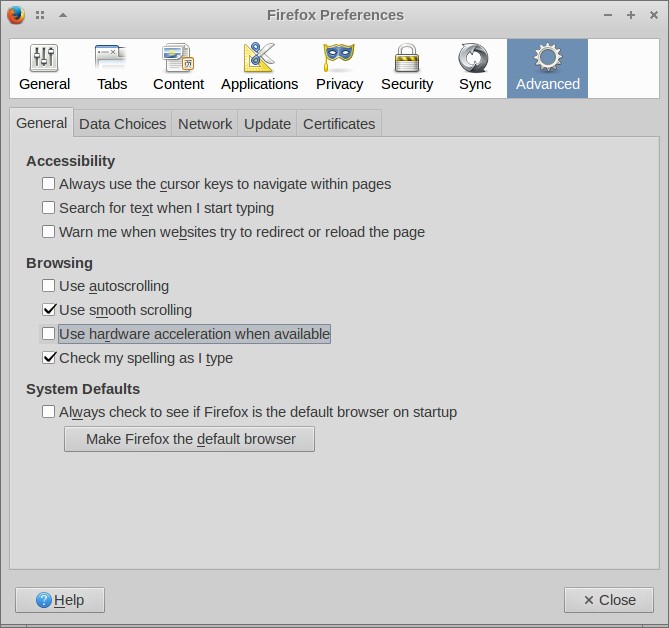669x628 pixels.
Task: Click the Help button
Action: (x=60, y=600)
